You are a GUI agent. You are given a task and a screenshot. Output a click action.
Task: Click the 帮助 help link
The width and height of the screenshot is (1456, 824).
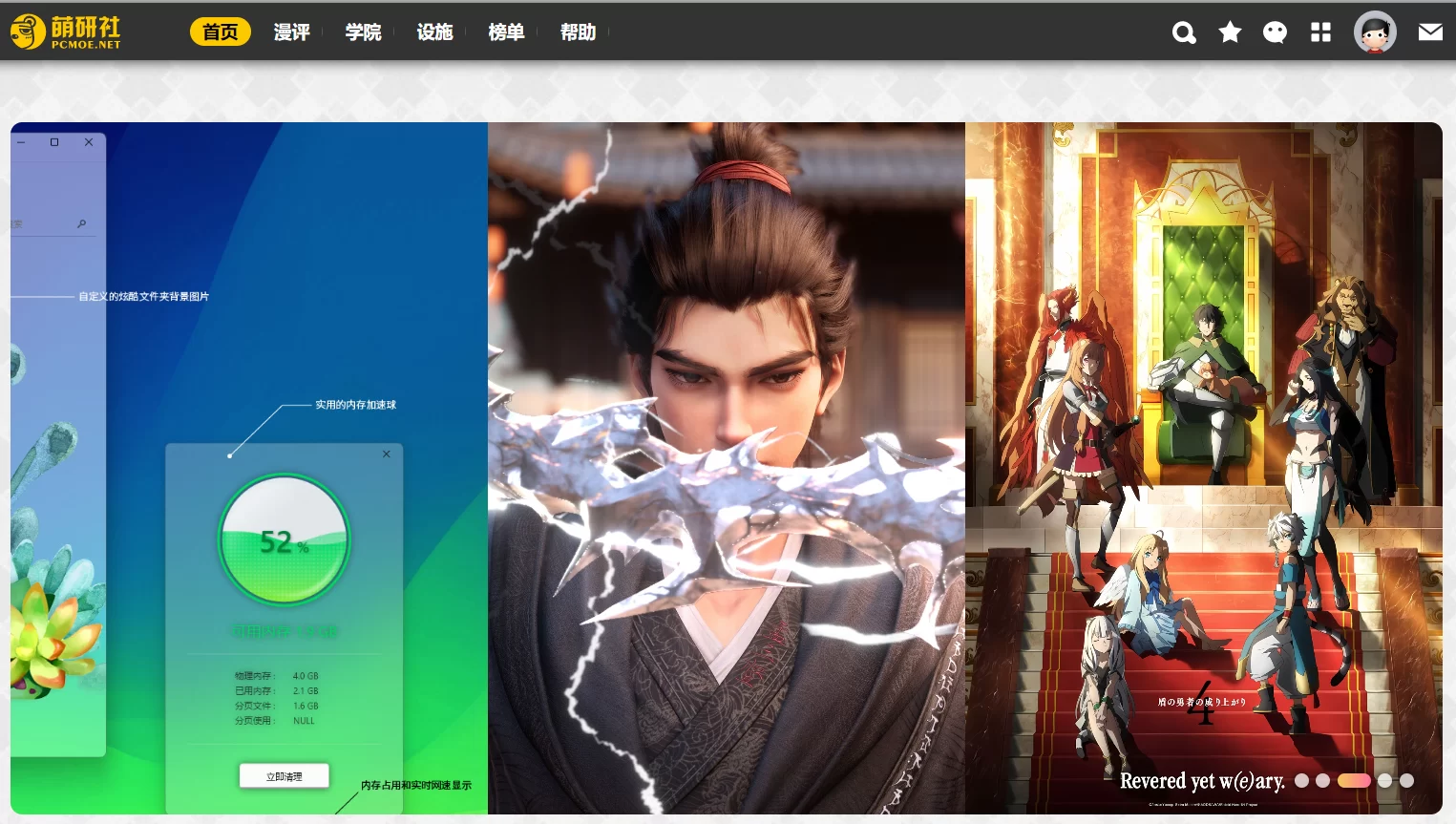tap(578, 32)
